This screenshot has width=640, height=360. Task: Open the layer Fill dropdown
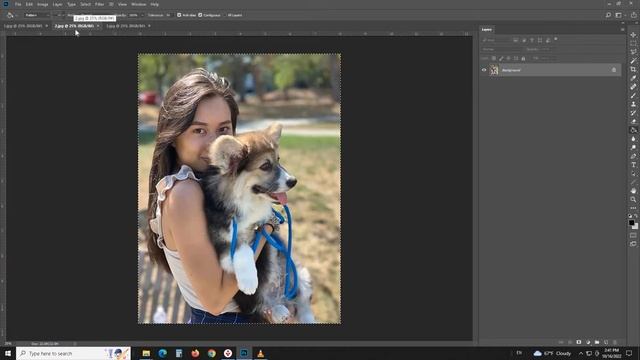tap(546, 58)
